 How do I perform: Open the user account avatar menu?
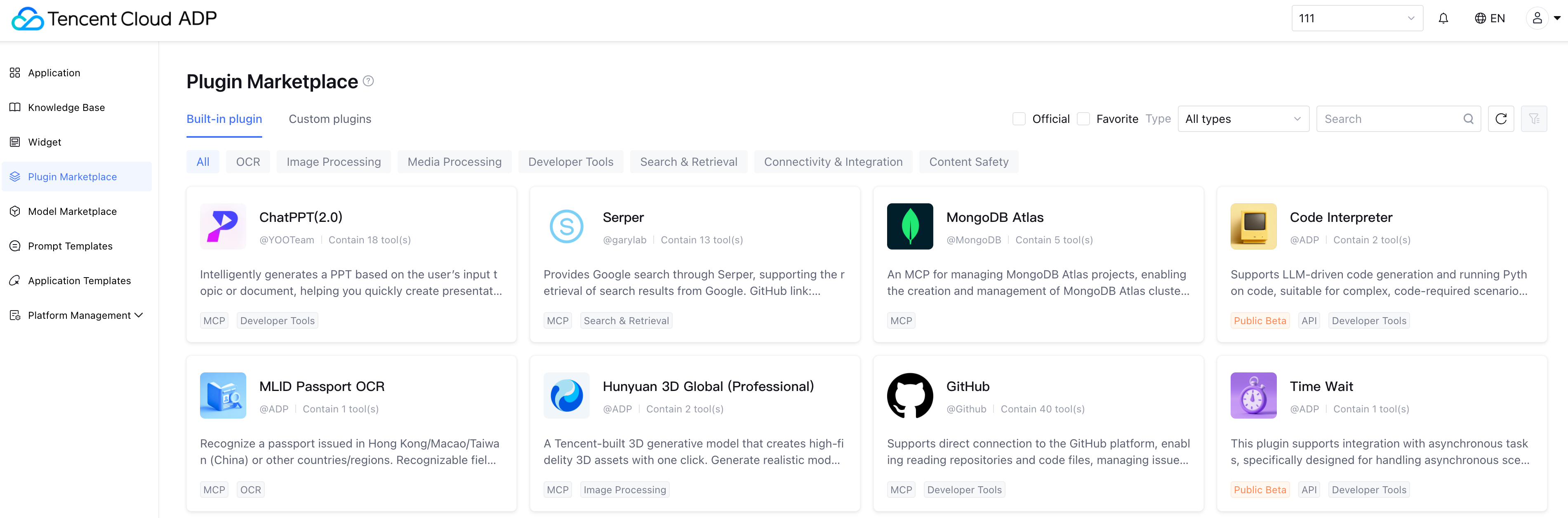tap(1537, 18)
